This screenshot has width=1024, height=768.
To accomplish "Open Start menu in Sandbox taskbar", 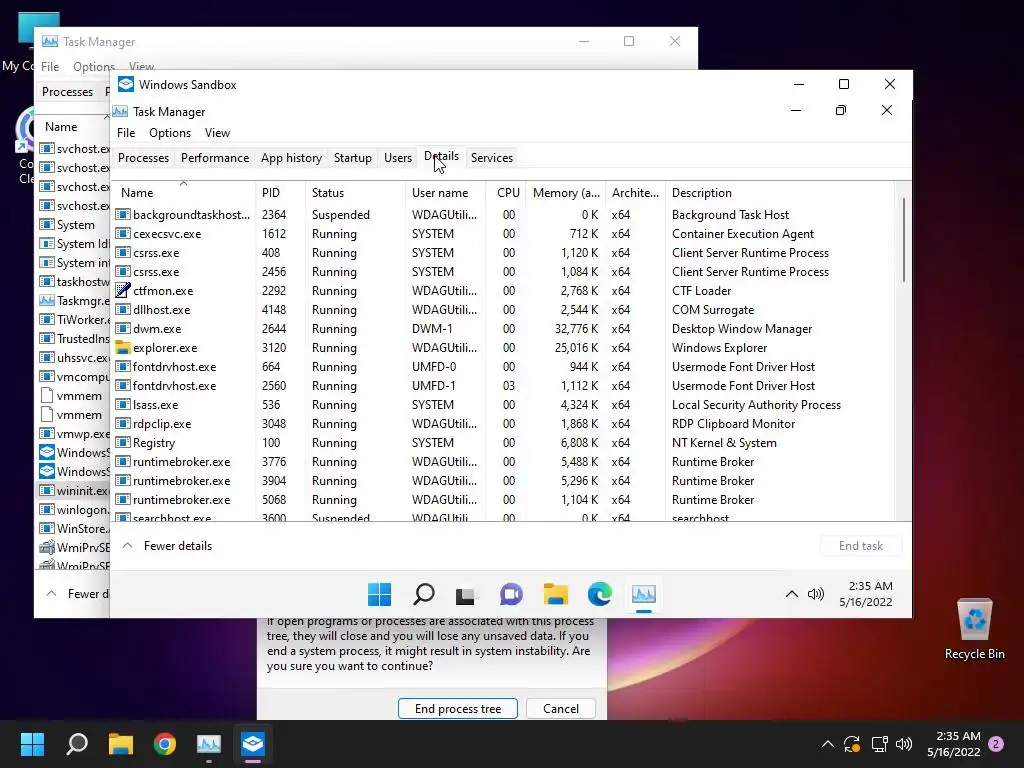I will [x=379, y=594].
